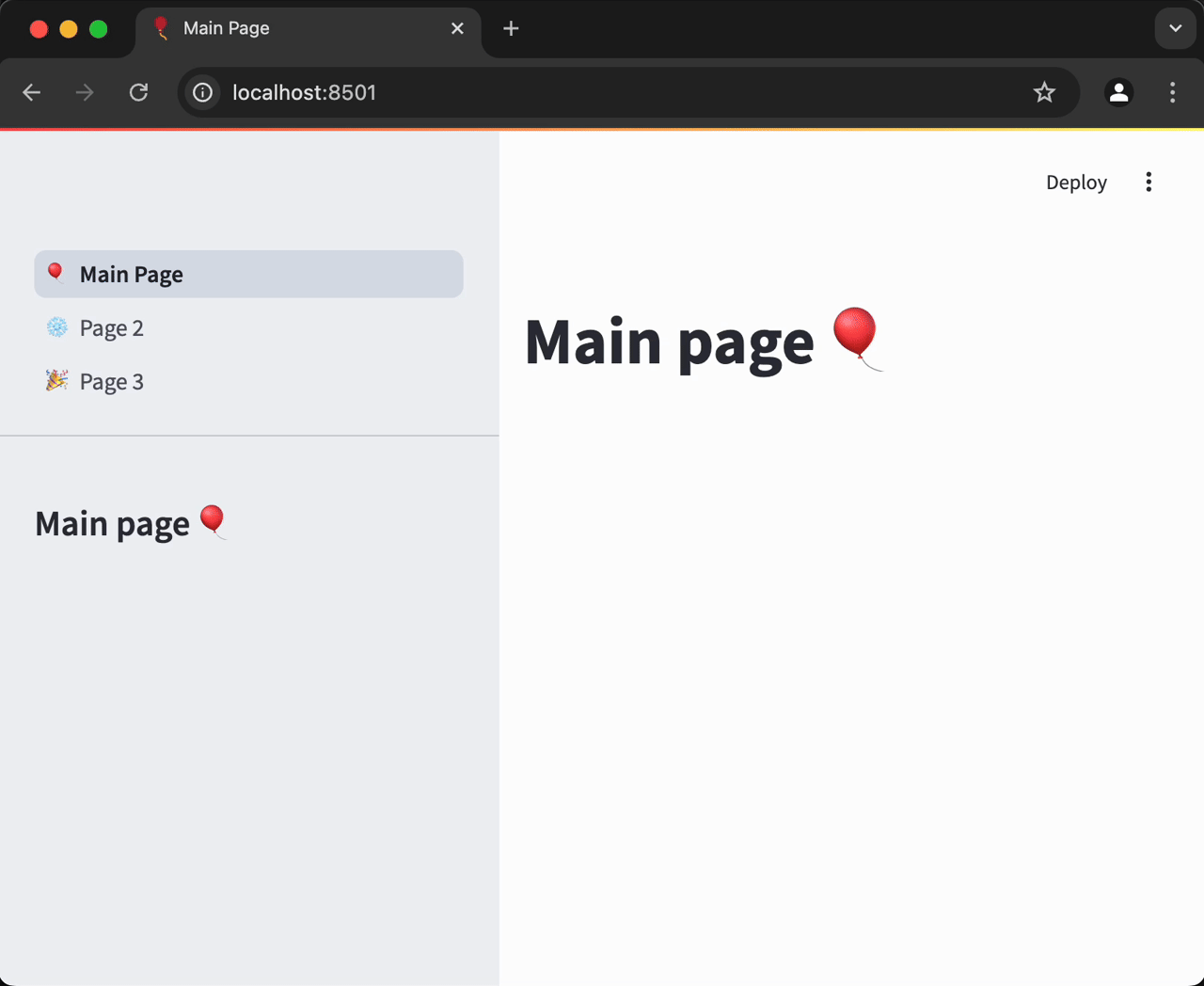Click the balloon icon beside Main Page
The image size is (1204, 986).
(x=55, y=273)
